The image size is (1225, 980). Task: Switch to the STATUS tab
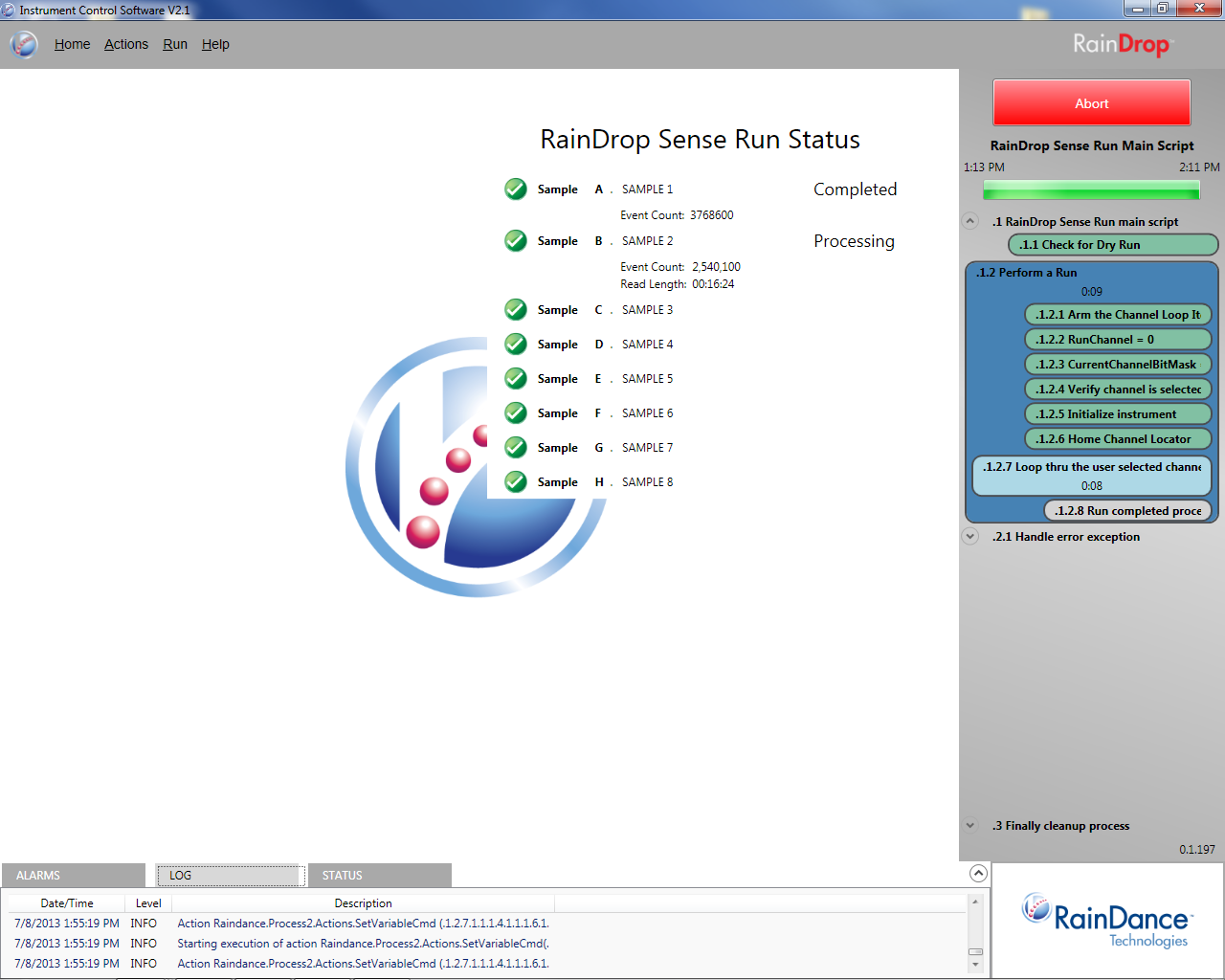pyautogui.click(x=380, y=876)
